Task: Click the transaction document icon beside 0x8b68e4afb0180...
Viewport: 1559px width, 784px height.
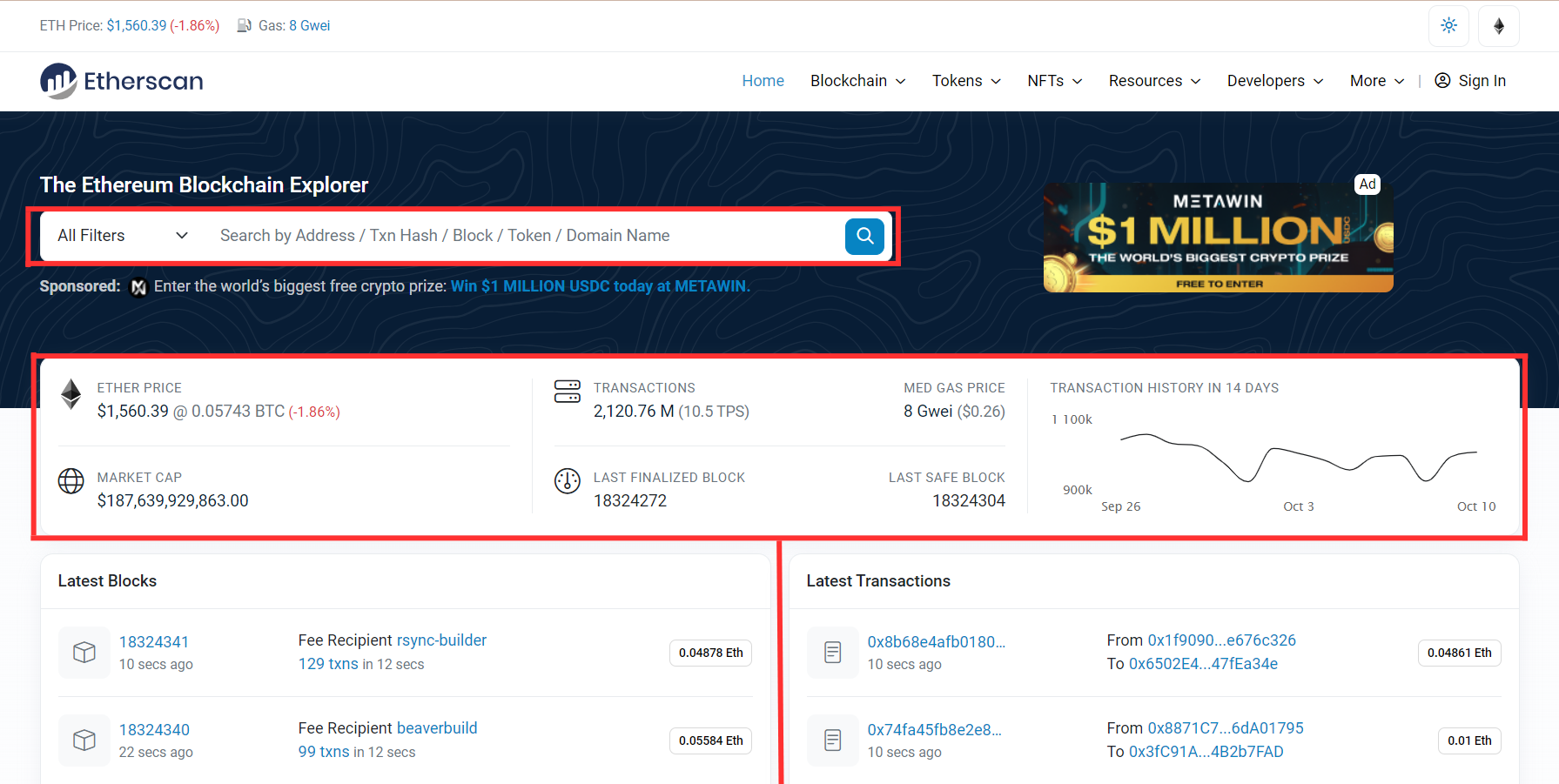Action: point(832,652)
